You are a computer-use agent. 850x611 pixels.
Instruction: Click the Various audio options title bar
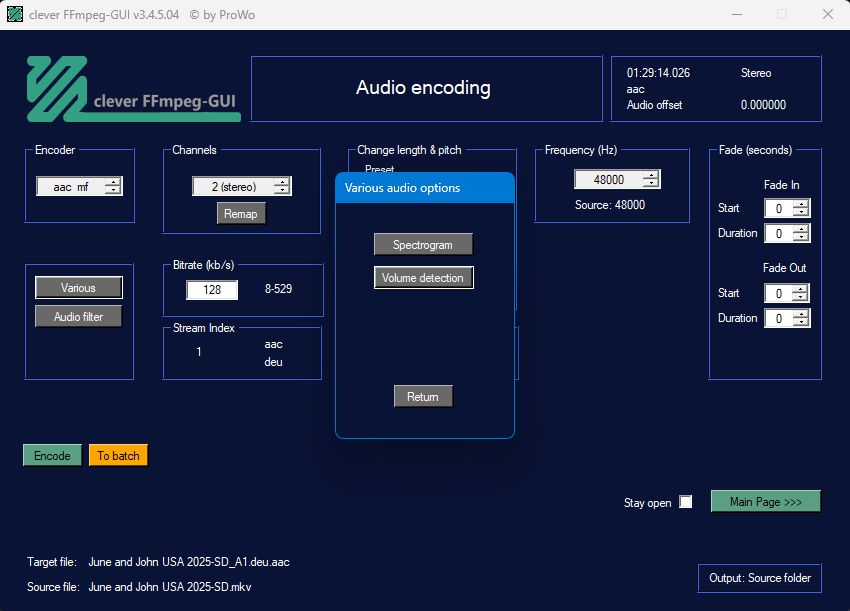click(424, 188)
